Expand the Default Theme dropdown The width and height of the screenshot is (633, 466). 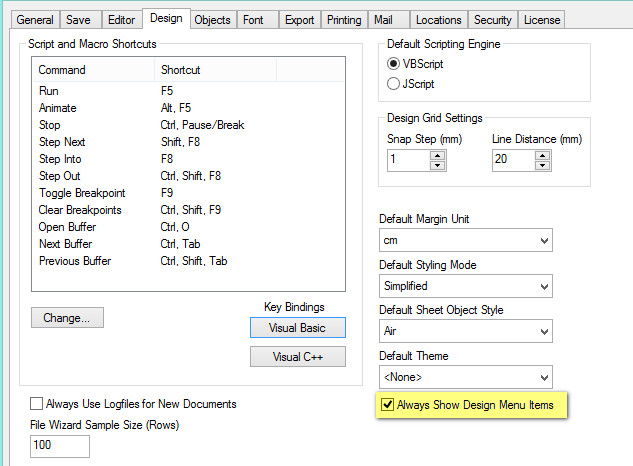point(543,377)
